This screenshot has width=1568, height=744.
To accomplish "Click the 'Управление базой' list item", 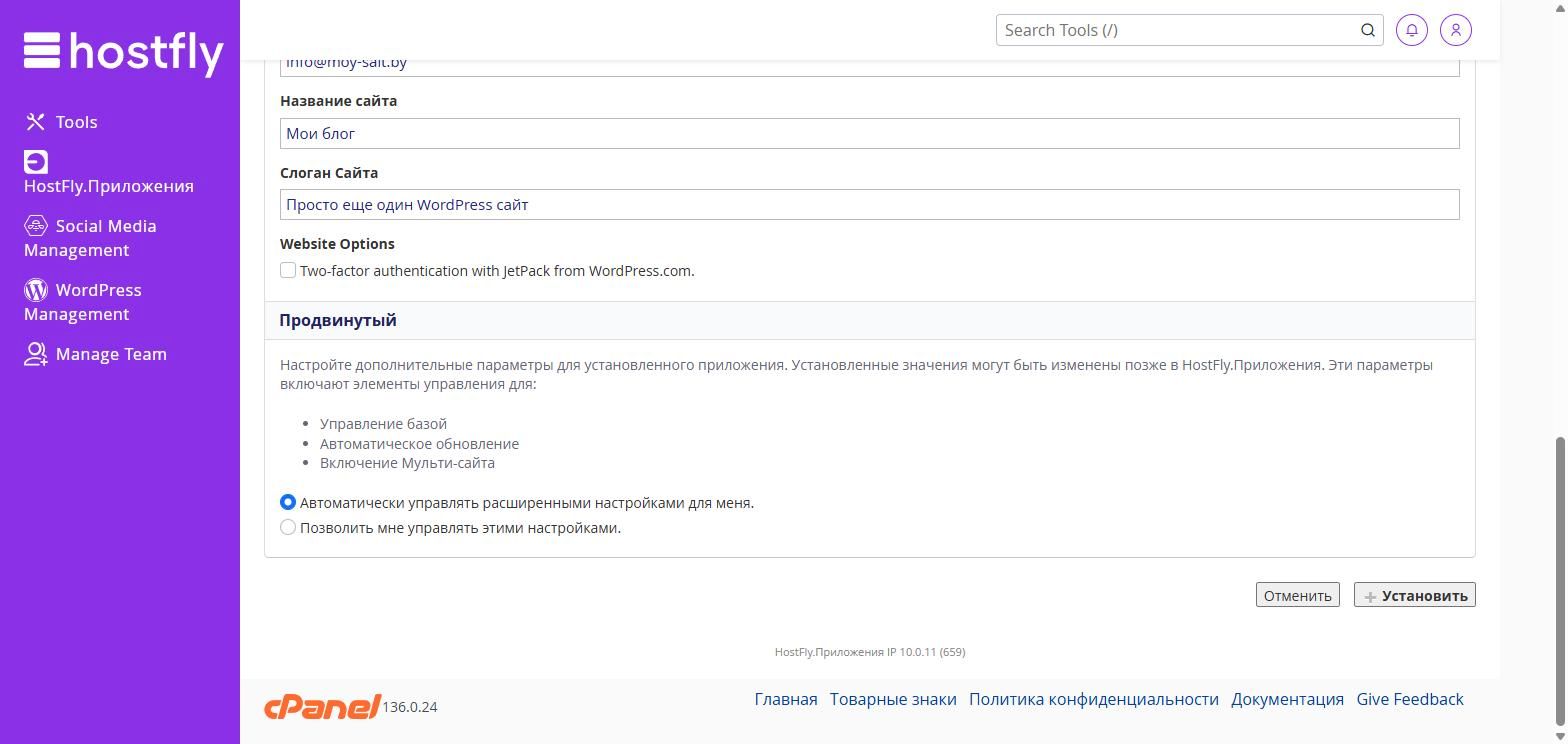I will (x=383, y=424).
